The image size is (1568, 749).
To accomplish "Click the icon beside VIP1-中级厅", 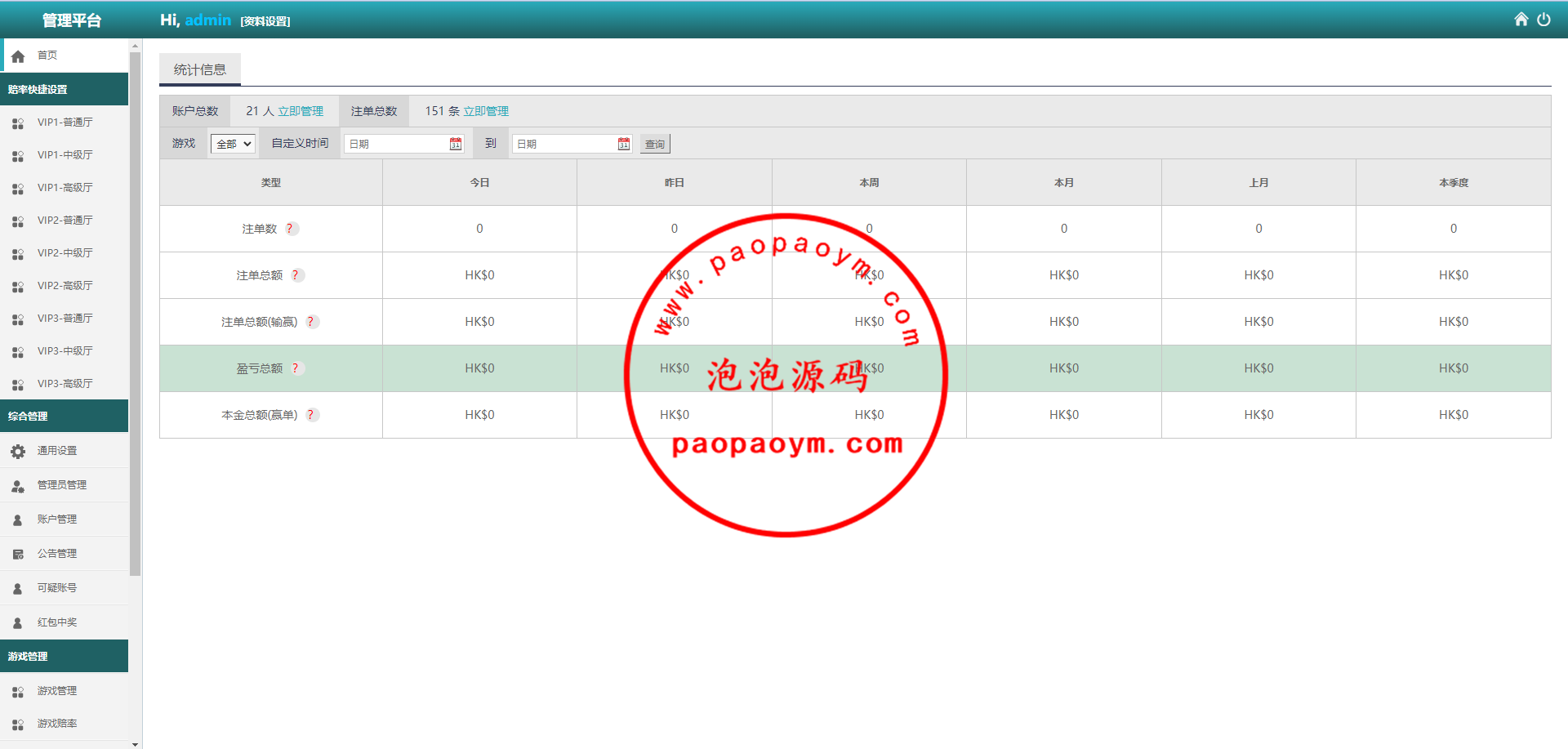I will click(18, 156).
